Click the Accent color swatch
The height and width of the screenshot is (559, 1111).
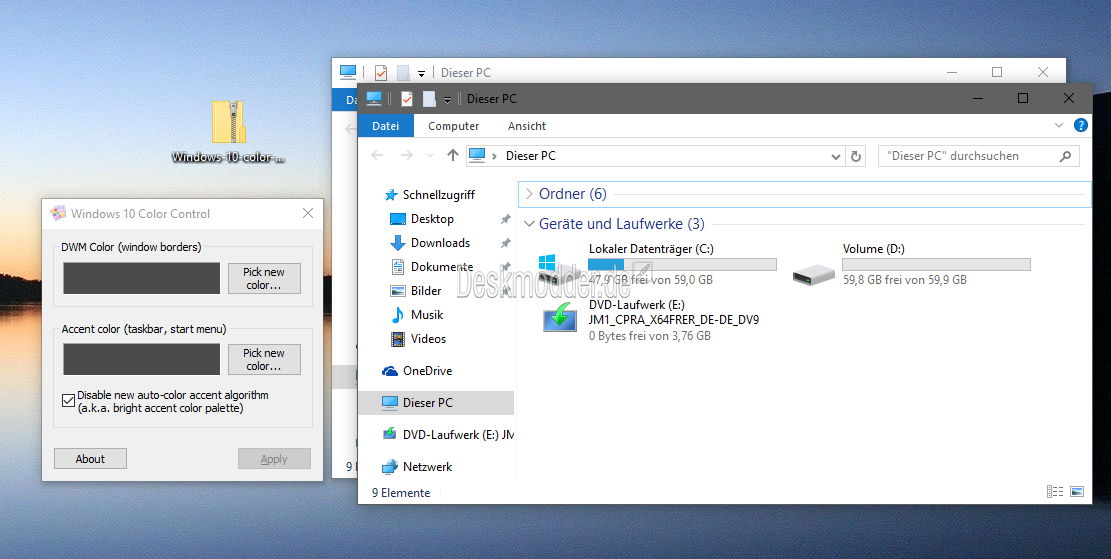pos(141,359)
